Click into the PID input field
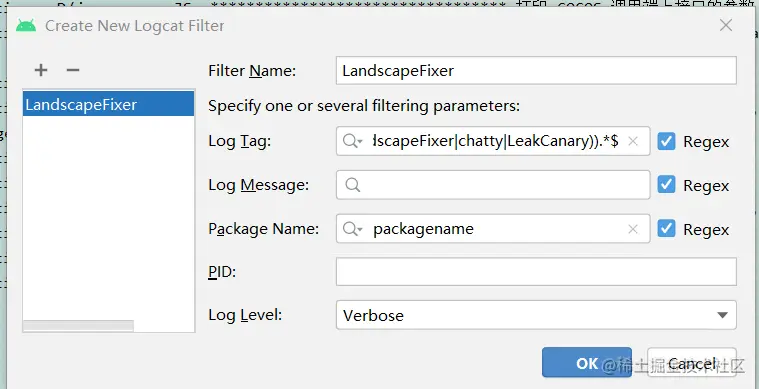This screenshot has height=389, width=759. coord(536,272)
